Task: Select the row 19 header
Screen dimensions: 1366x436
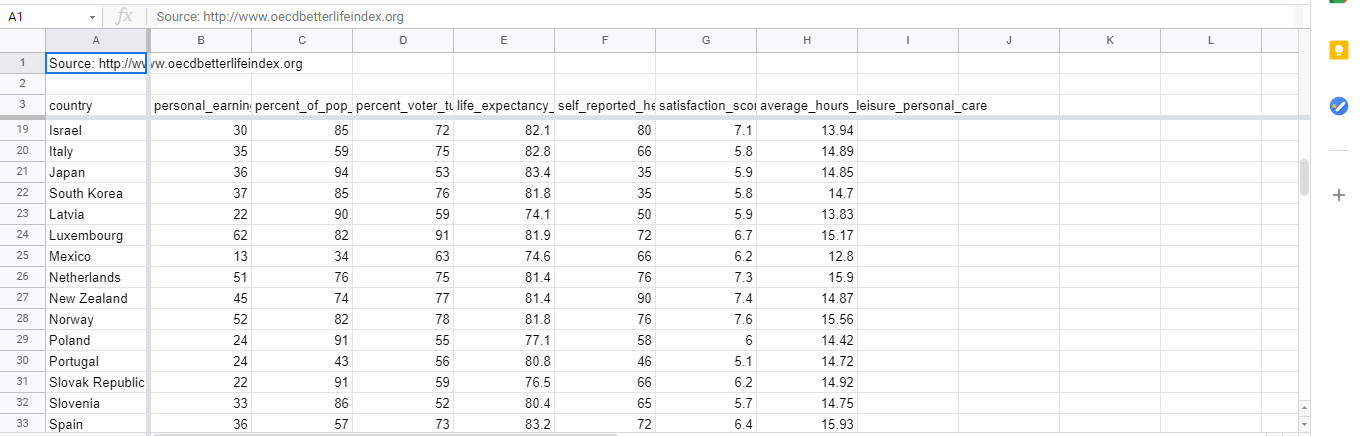Action: (22, 130)
